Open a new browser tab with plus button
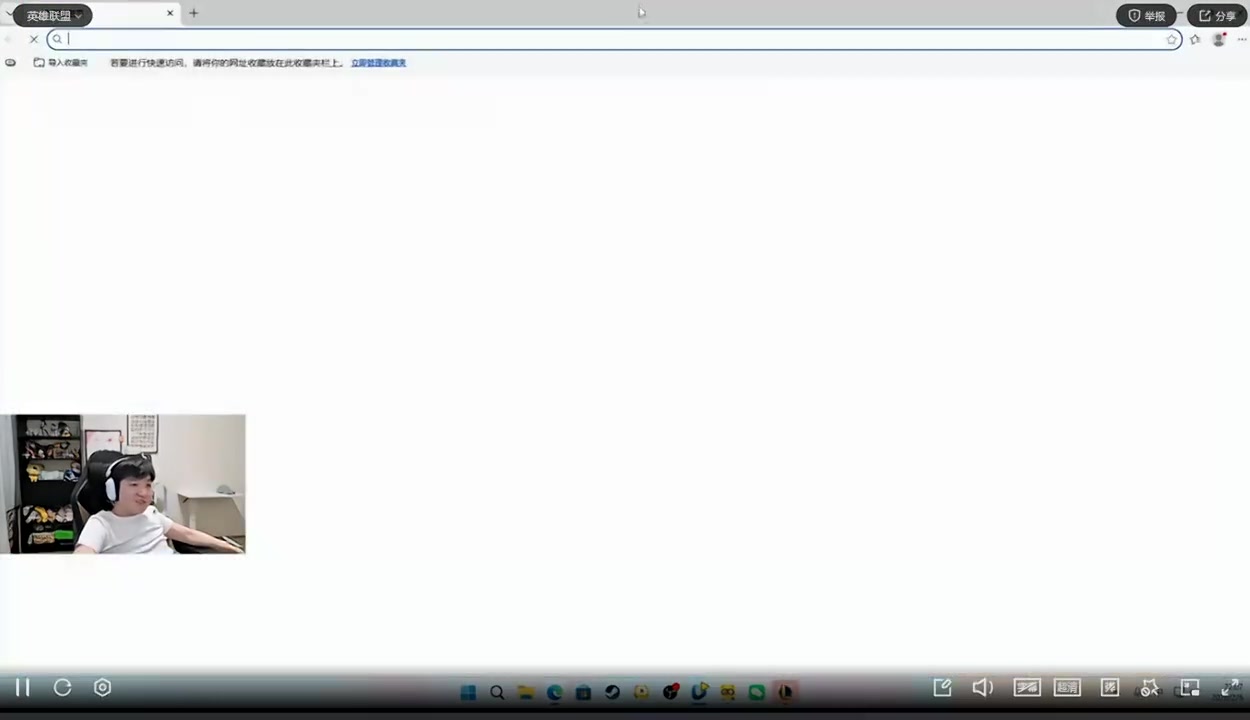This screenshot has height=720, width=1250. pyautogui.click(x=194, y=13)
